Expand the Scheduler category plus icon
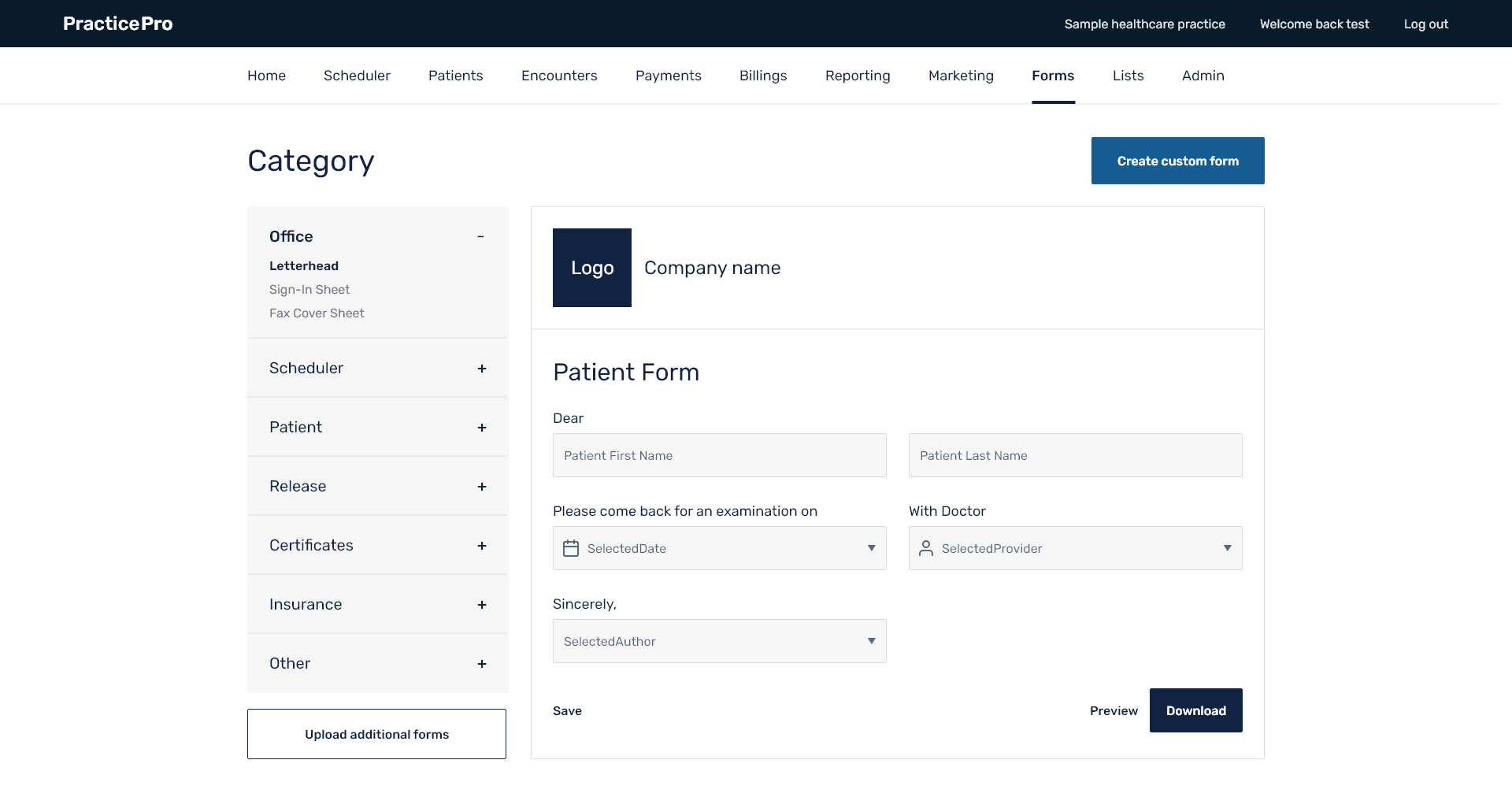This screenshot has width=1512, height=797. point(482,369)
